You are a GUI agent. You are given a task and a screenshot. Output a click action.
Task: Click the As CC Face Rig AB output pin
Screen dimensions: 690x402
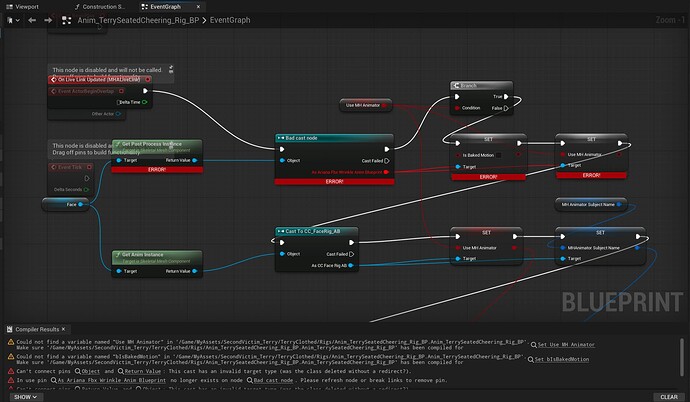(x=351, y=265)
